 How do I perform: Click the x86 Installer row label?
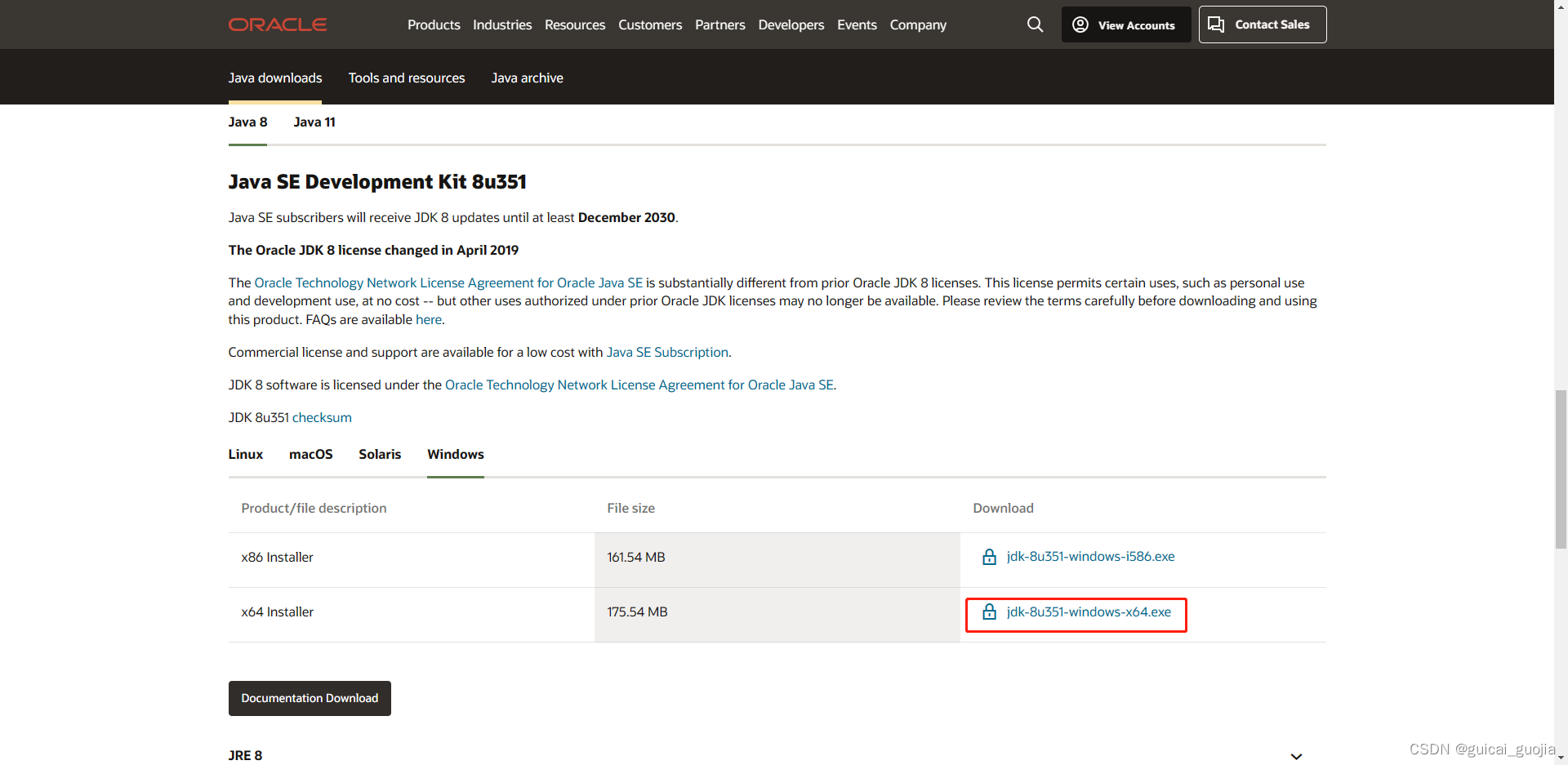click(277, 557)
